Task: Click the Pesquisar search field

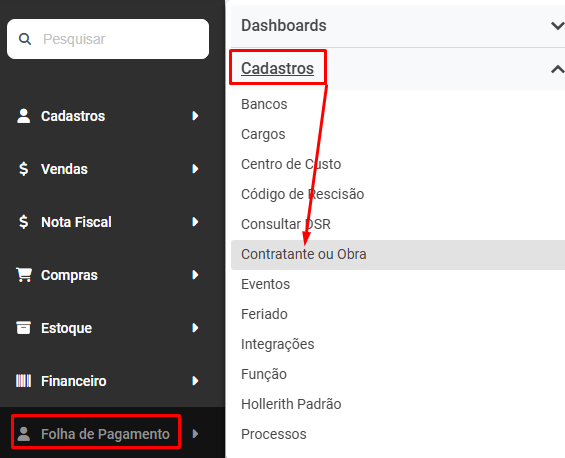Action: [108, 39]
